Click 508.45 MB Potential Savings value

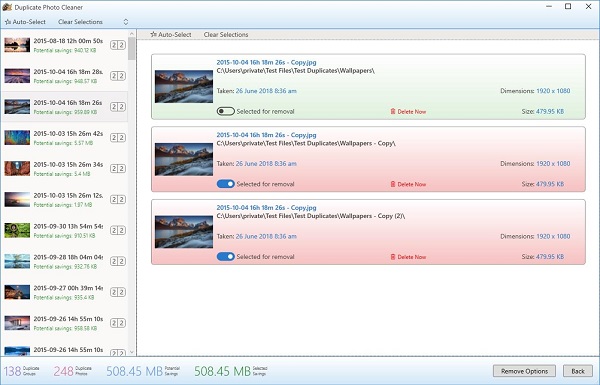point(143,371)
